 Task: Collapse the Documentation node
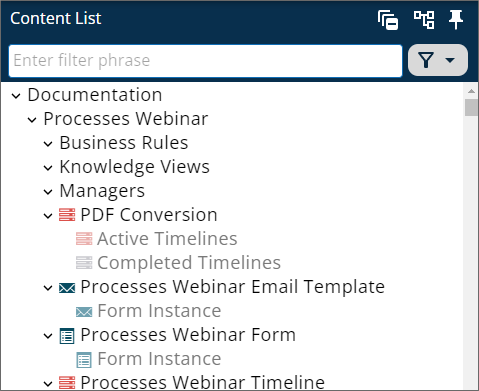[x=16, y=96]
